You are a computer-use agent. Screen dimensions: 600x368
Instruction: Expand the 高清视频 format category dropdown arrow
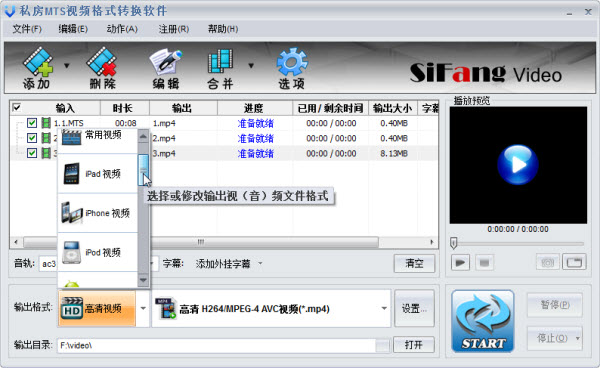pyautogui.click(x=143, y=308)
